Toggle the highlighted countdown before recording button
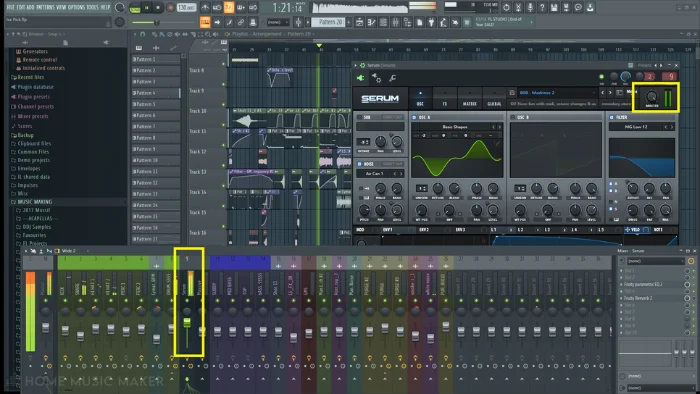This screenshot has height=394, width=700. coord(229,8)
